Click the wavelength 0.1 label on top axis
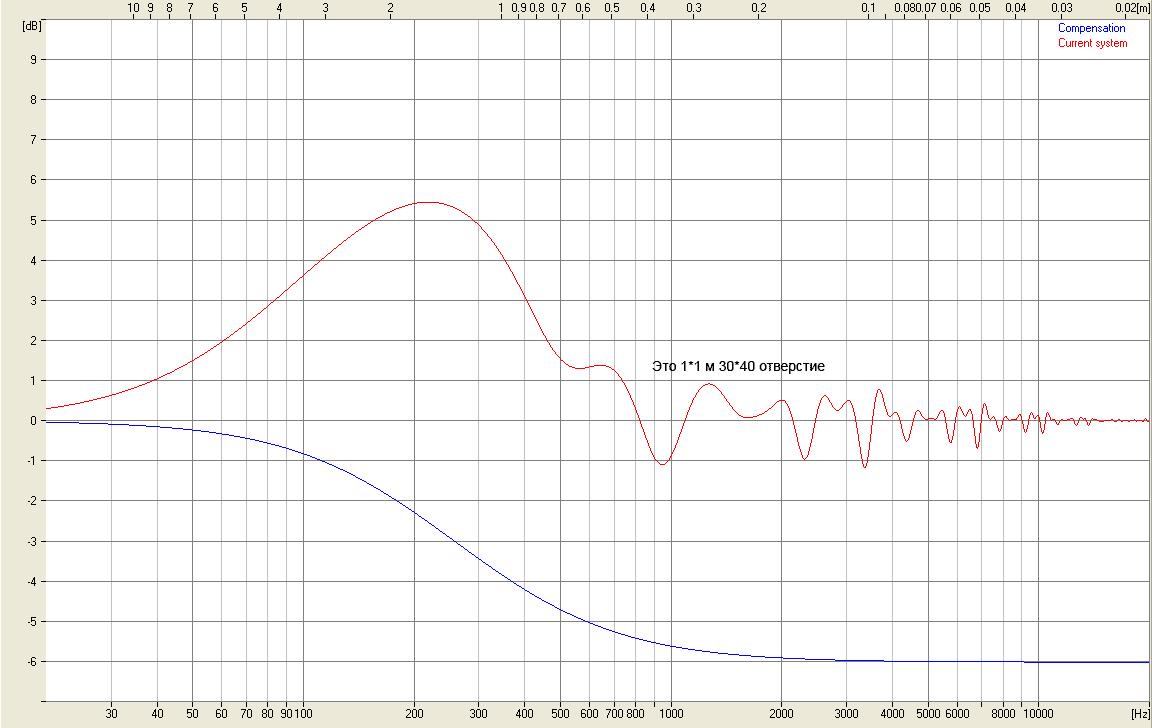The height and width of the screenshot is (728, 1152). [869, 8]
